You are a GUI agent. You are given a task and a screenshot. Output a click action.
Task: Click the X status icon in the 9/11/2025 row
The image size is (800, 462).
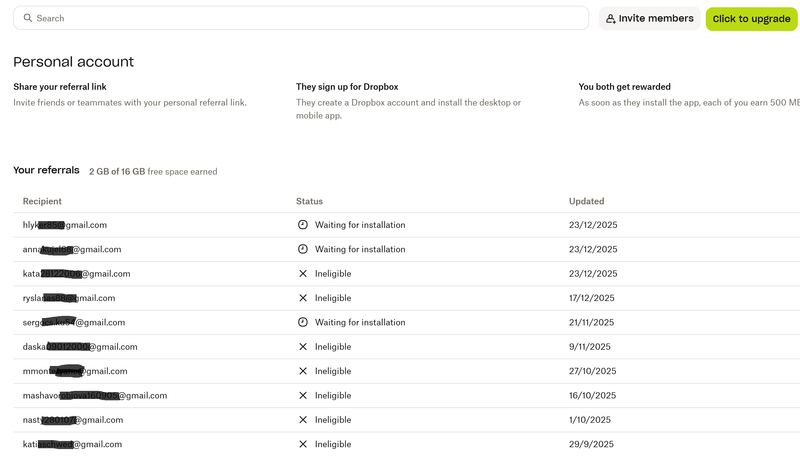303,347
